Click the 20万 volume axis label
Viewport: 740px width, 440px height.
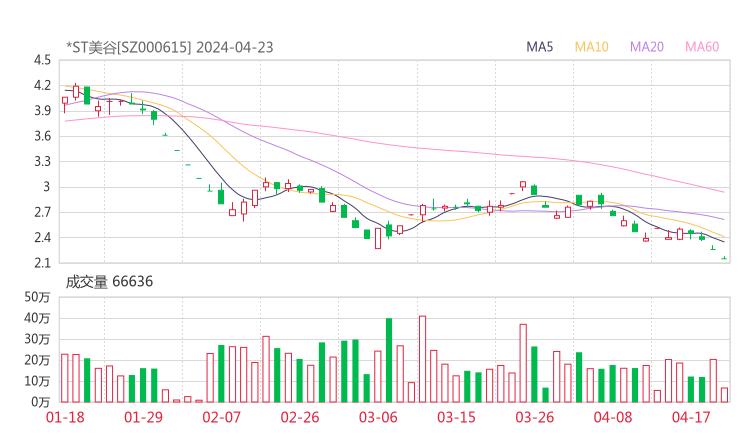[37, 360]
